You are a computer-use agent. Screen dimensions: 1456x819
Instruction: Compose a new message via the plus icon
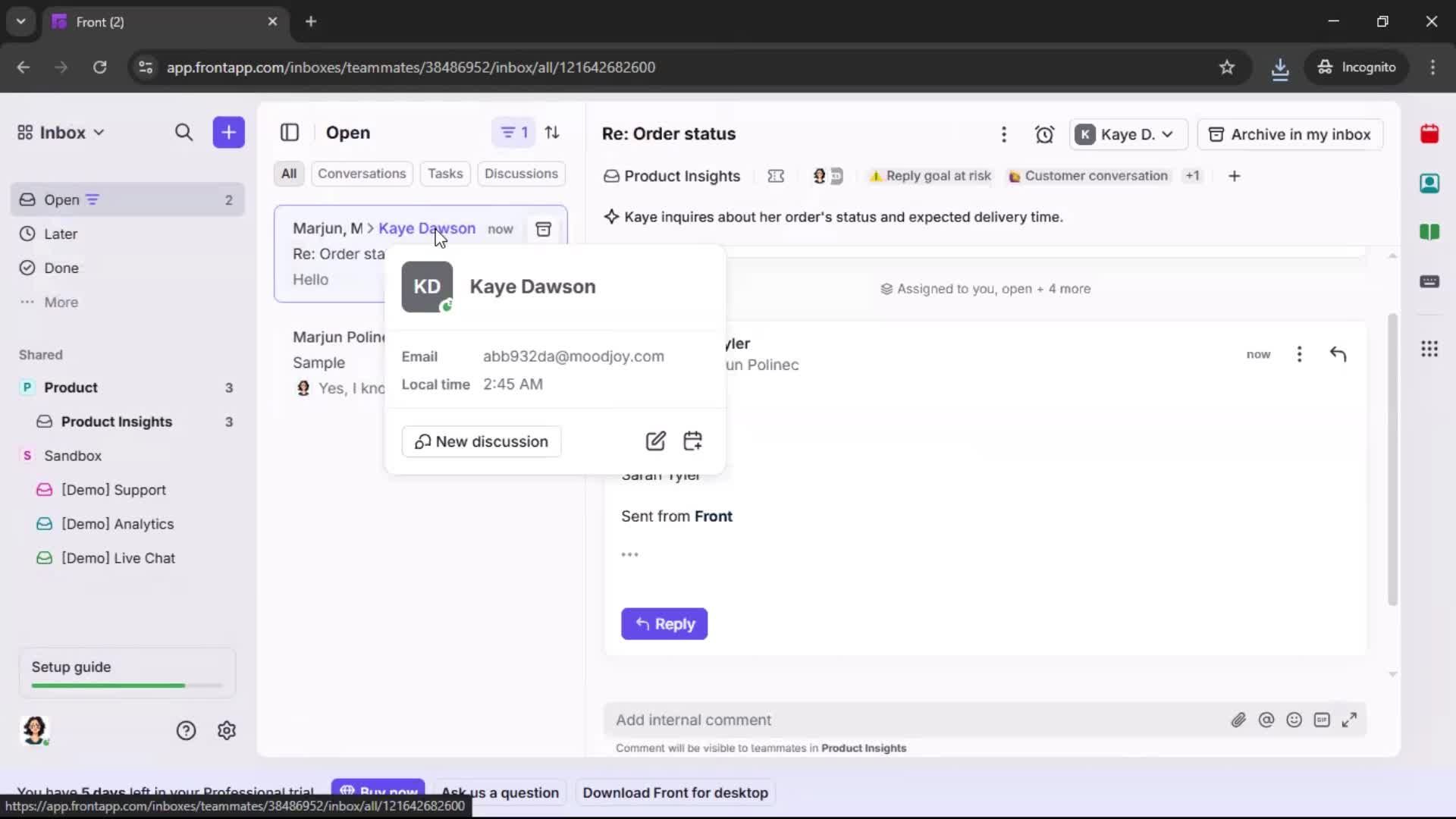(228, 133)
